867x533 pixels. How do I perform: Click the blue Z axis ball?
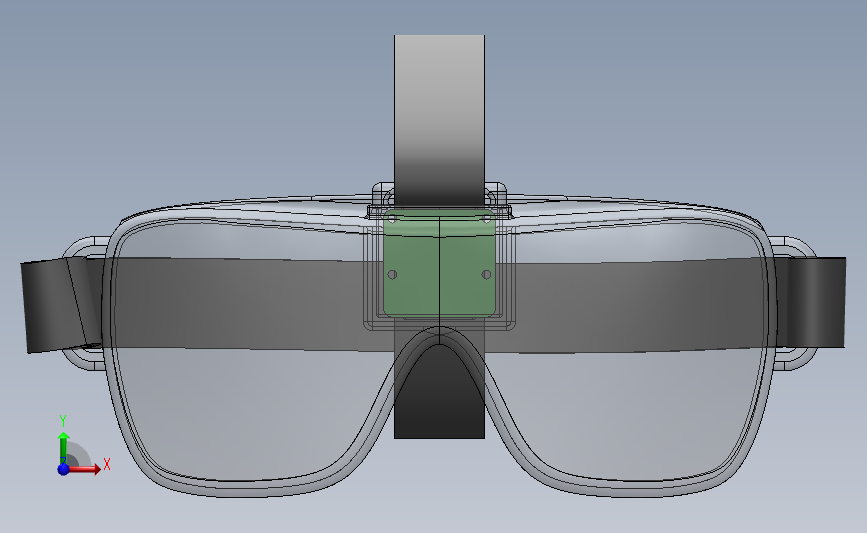point(64,469)
